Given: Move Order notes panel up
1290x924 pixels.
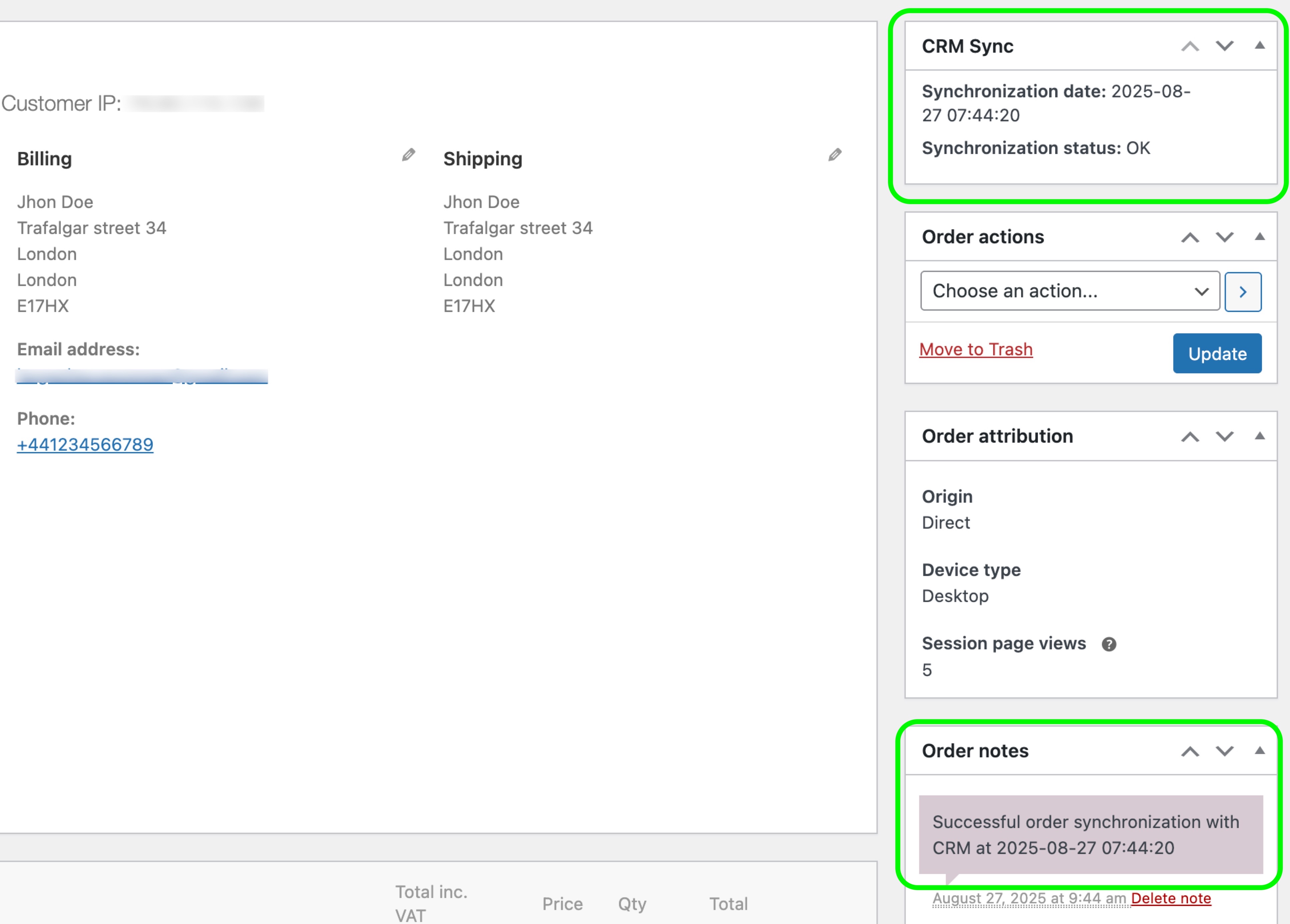Looking at the screenshot, I should click(1190, 751).
